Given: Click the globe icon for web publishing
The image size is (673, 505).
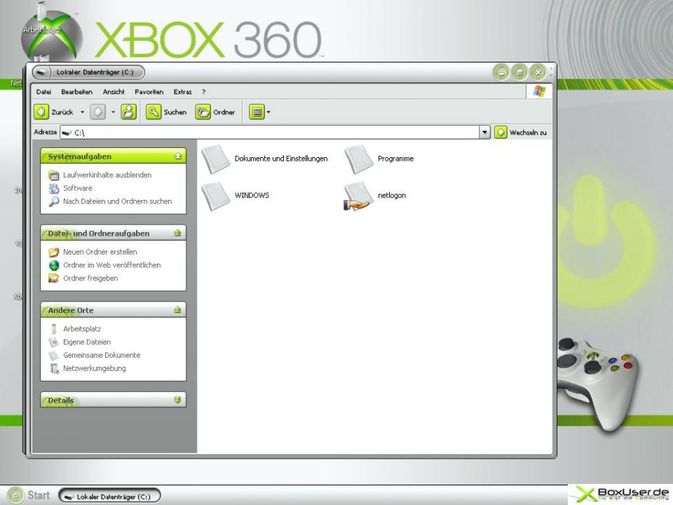Looking at the screenshot, I should click(x=54, y=266).
